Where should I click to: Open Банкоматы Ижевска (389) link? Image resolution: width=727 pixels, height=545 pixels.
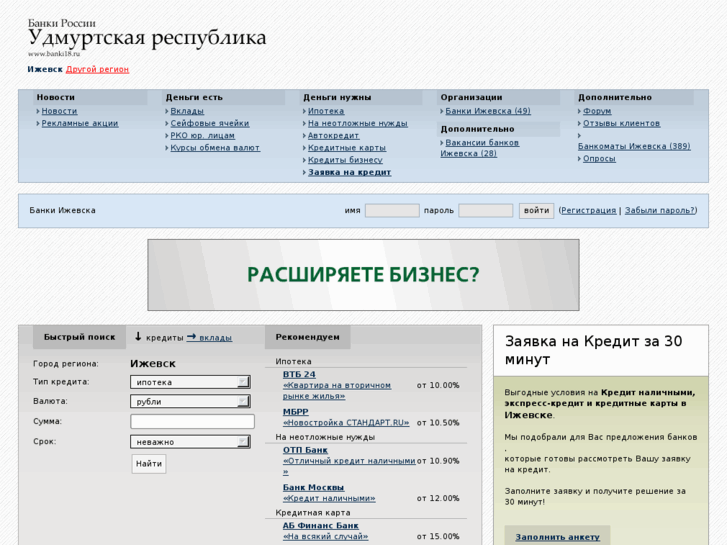point(634,146)
